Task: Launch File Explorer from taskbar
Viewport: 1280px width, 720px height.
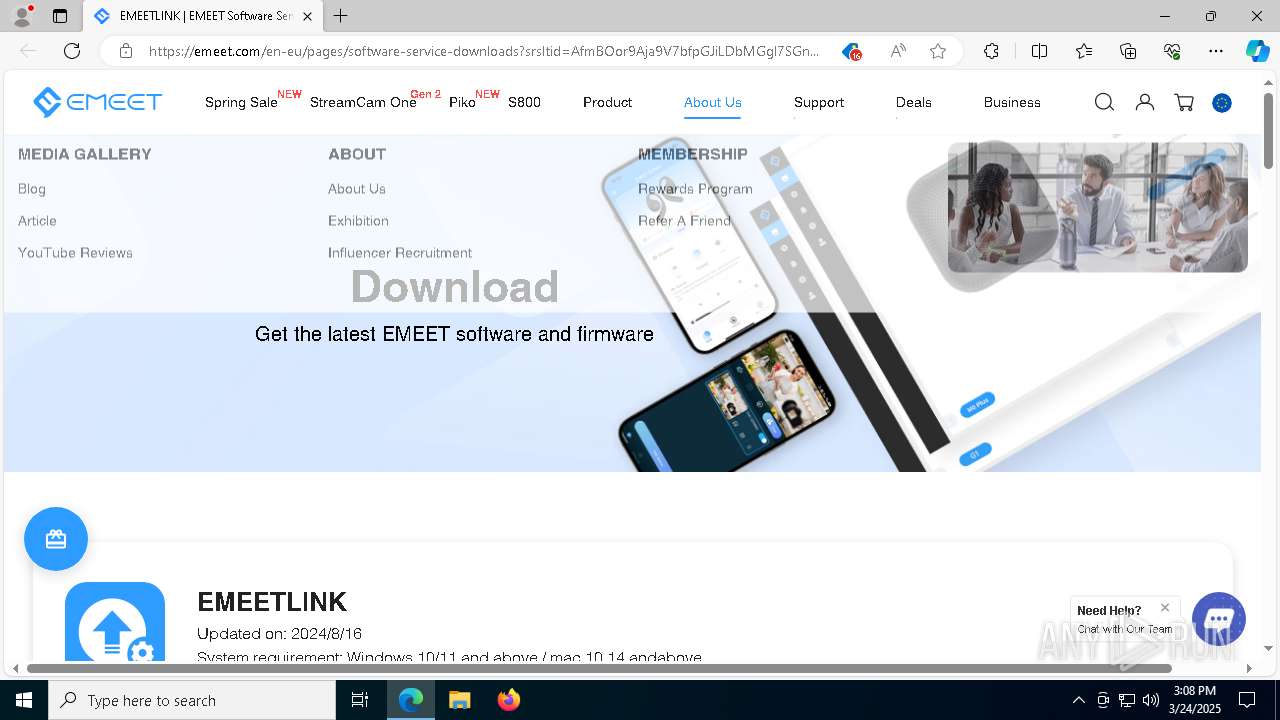Action: point(459,700)
